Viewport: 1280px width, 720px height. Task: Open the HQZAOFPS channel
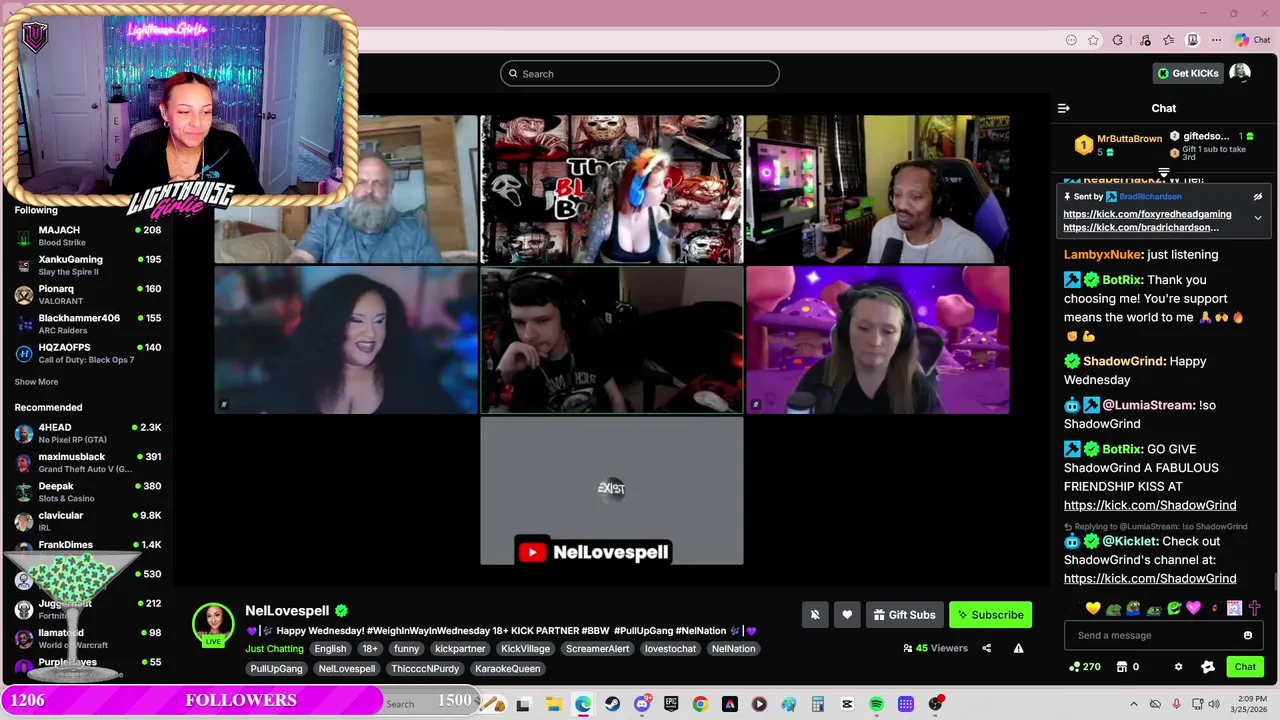pos(88,353)
